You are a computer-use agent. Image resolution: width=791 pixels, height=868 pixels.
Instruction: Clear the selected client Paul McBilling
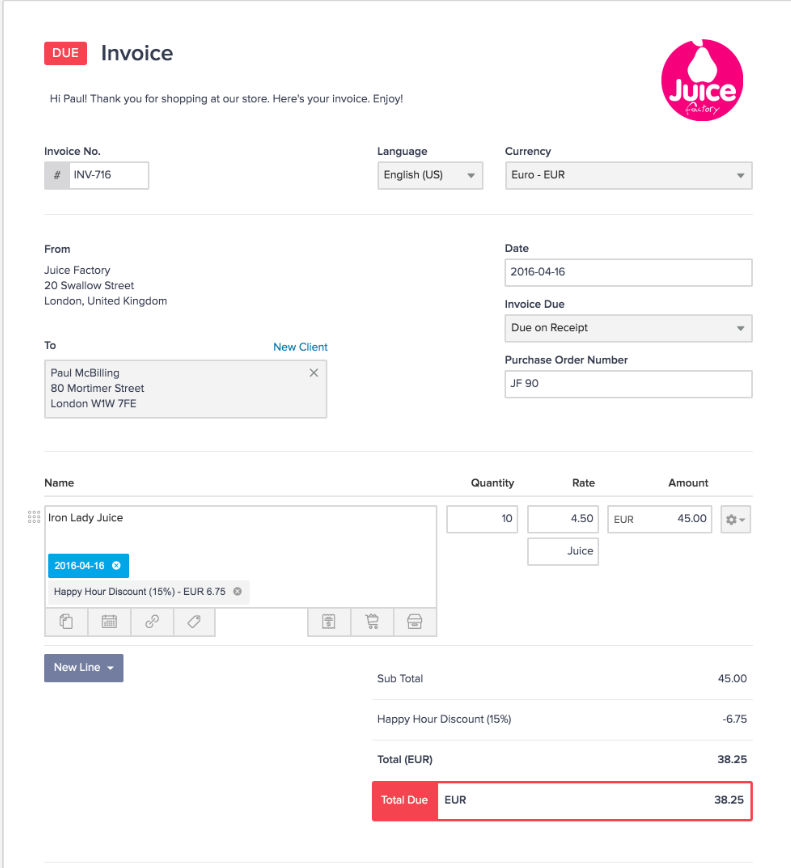click(313, 373)
